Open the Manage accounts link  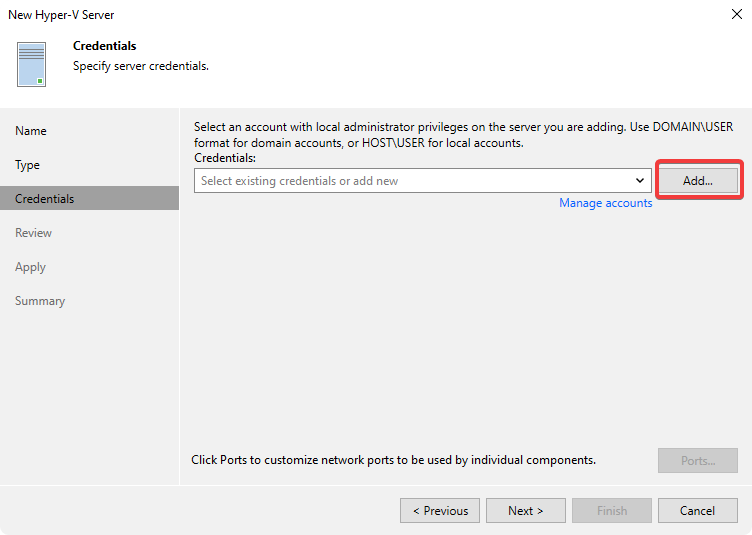click(605, 203)
